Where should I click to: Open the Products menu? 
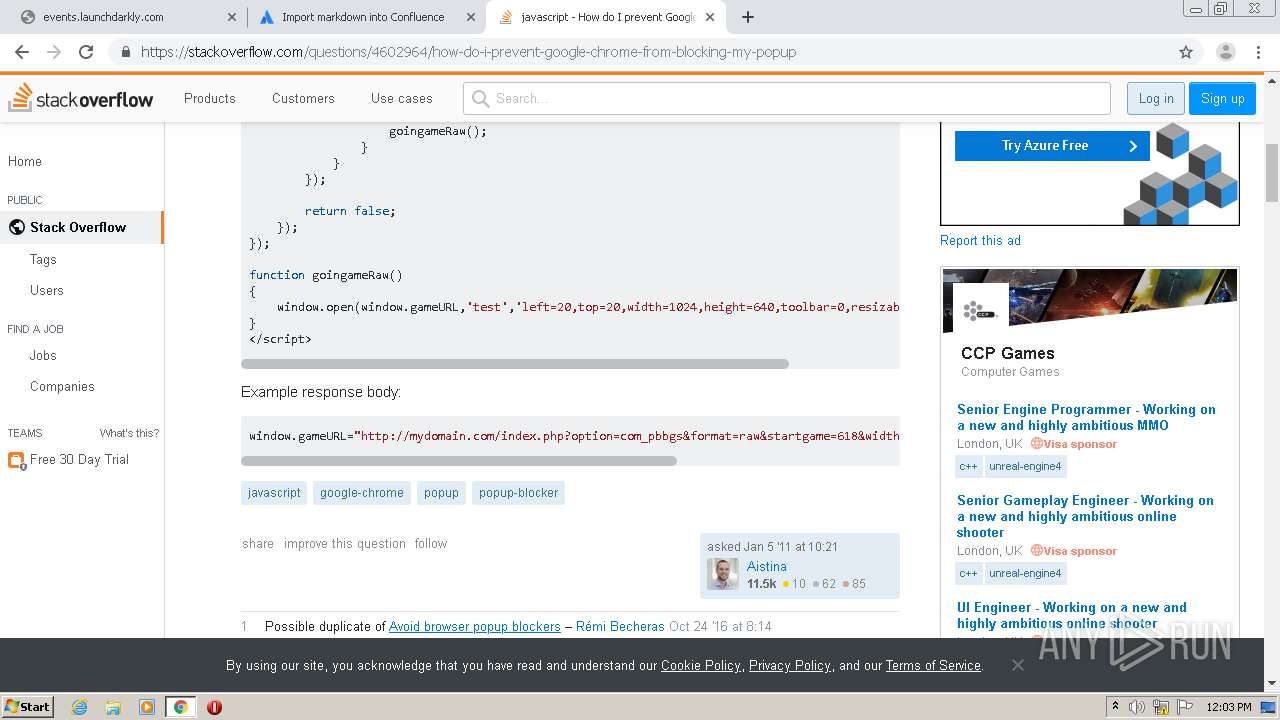pyautogui.click(x=210, y=98)
